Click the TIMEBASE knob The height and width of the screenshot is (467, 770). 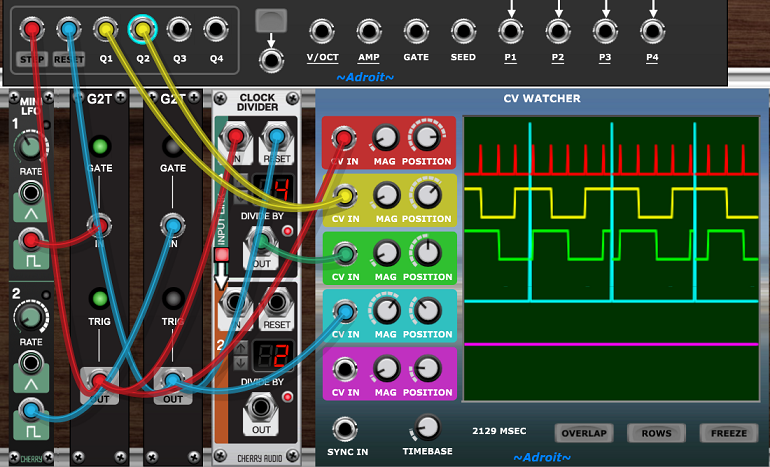click(427, 427)
